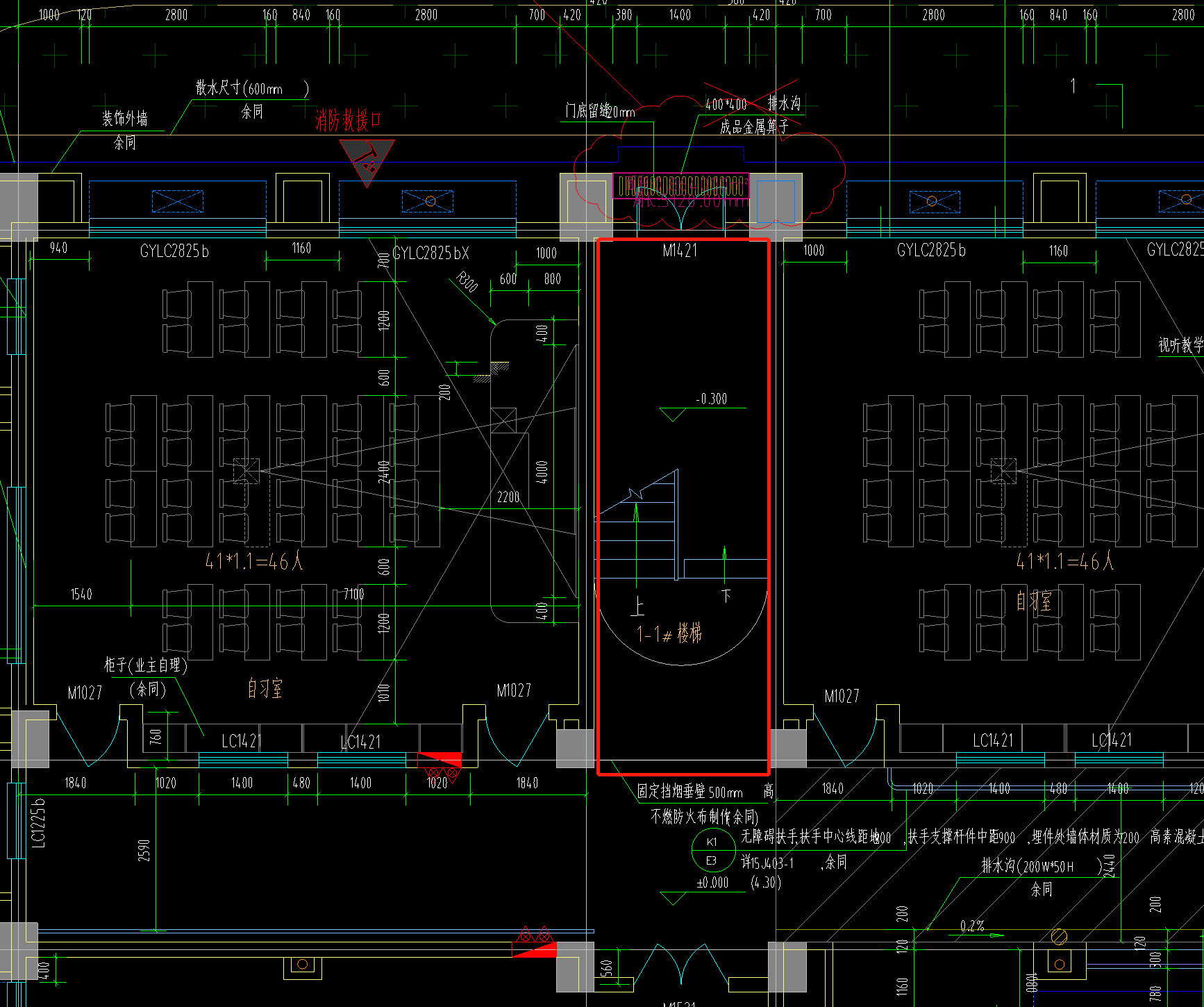Select the 7100 dimension text

tap(354, 594)
